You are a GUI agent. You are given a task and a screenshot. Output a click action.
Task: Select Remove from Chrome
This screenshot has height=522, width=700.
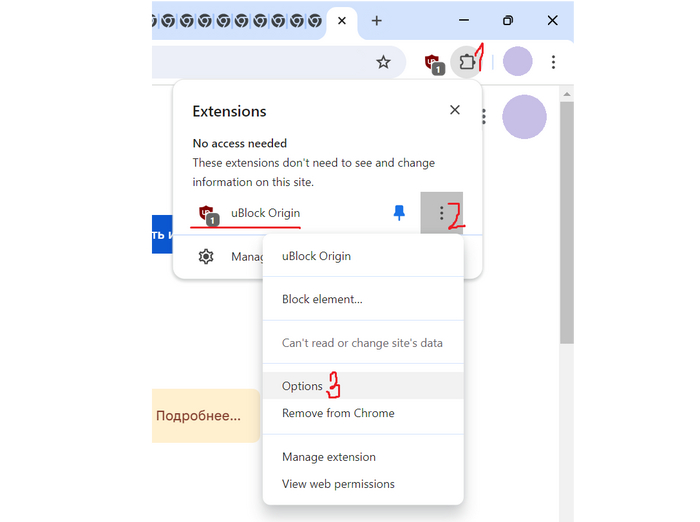tap(363, 413)
